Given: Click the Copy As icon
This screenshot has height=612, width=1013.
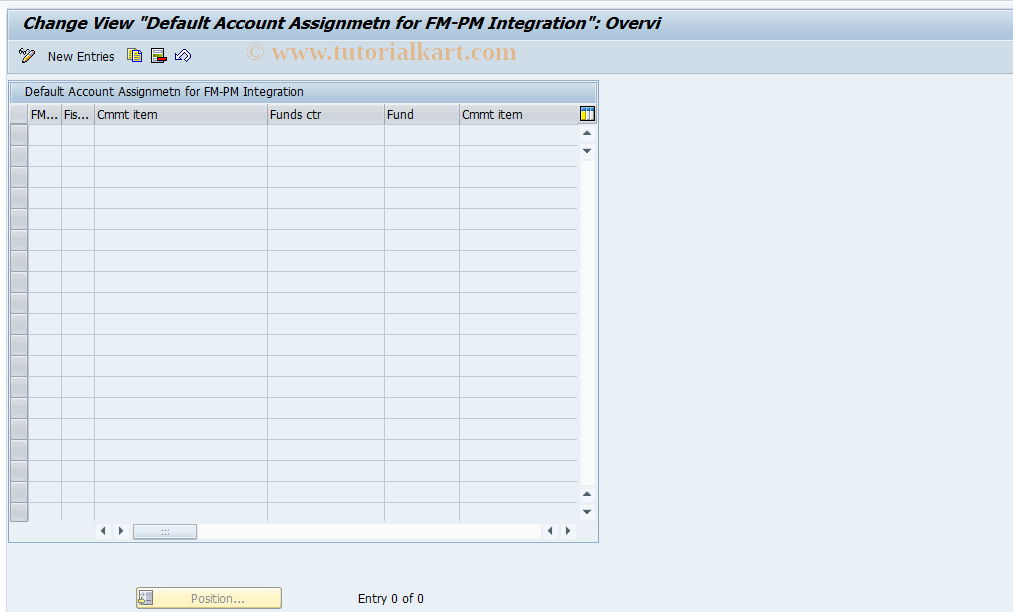Looking at the screenshot, I should (134, 56).
